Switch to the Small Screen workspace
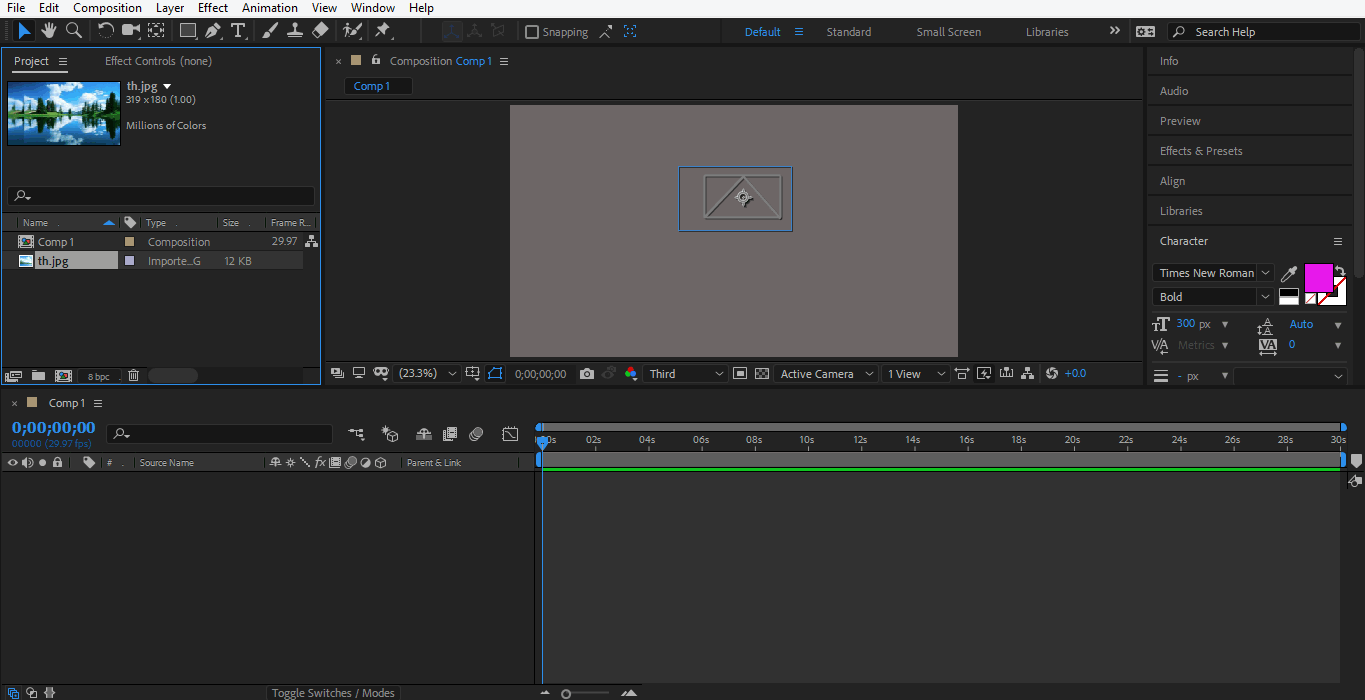Viewport: 1365px width, 700px height. pos(948,32)
